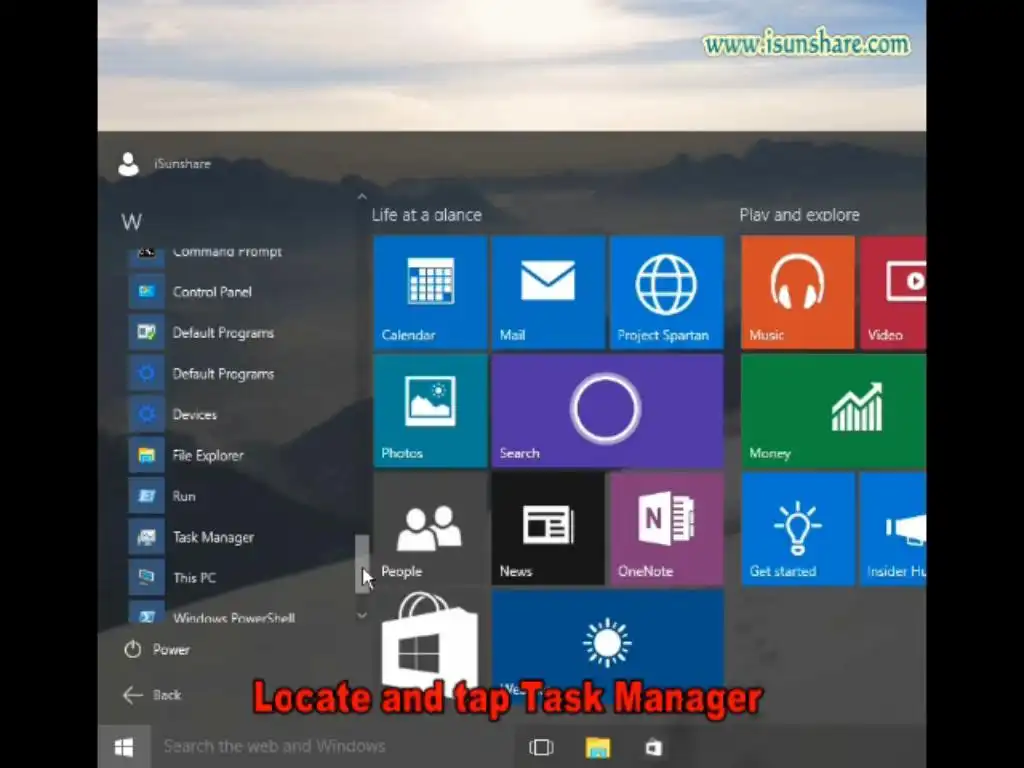The image size is (1024, 768).
Task: Open the purple Search tile
Action: coord(607,411)
